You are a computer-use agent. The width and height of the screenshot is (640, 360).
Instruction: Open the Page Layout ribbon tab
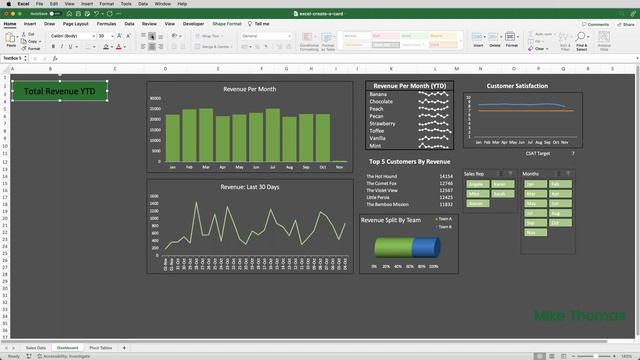76,24
